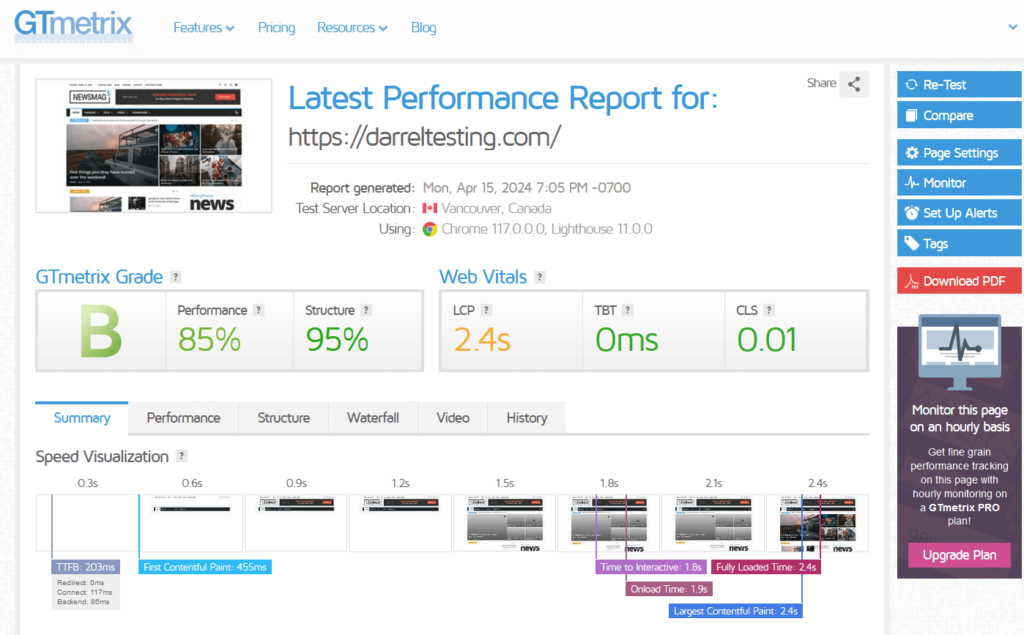Click the B grade letter
The height and width of the screenshot is (635, 1024).
(x=101, y=332)
